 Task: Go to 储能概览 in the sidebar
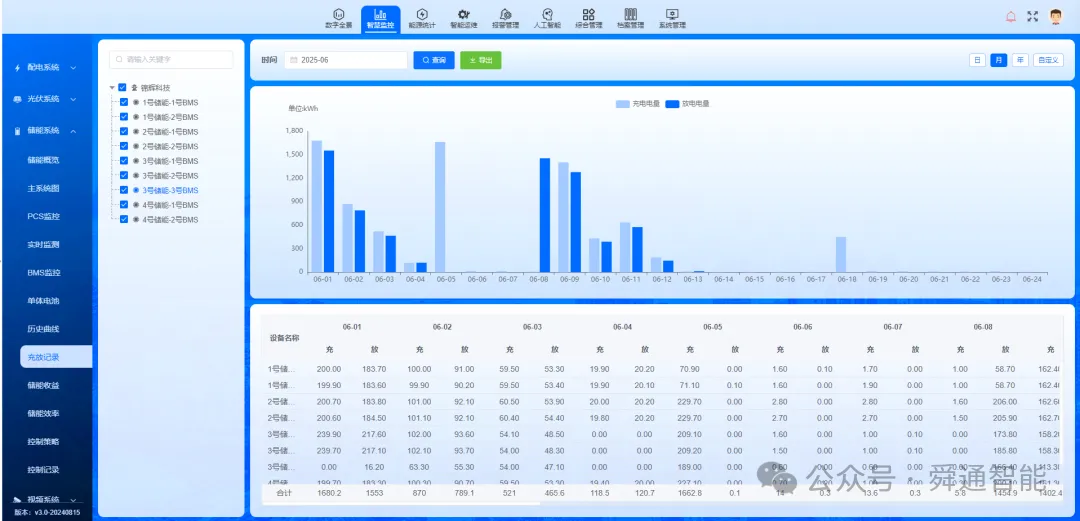(x=43, y=160)
